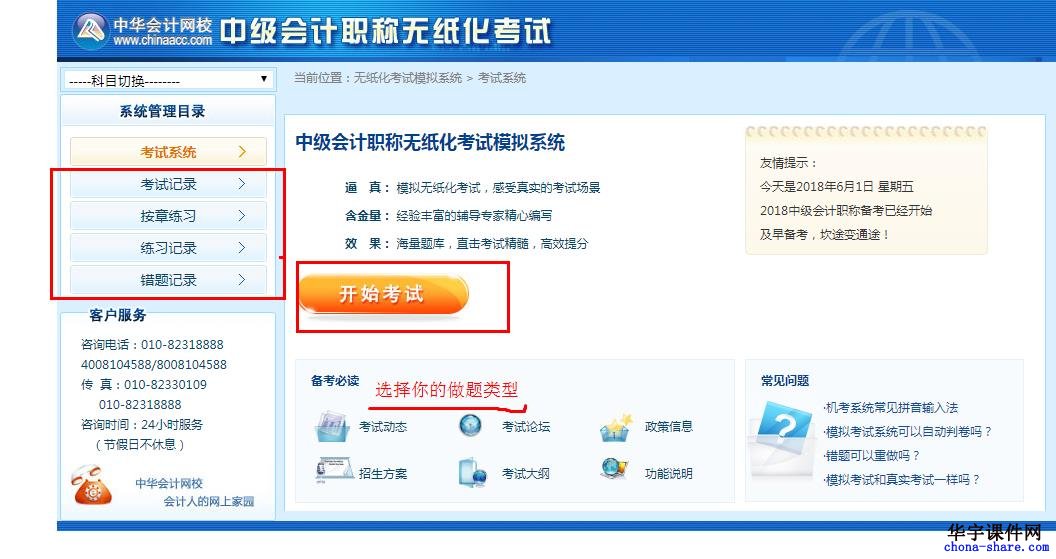Expand the 考试记录 chevron arrow

pyautogui.click(x=242, y=184)
